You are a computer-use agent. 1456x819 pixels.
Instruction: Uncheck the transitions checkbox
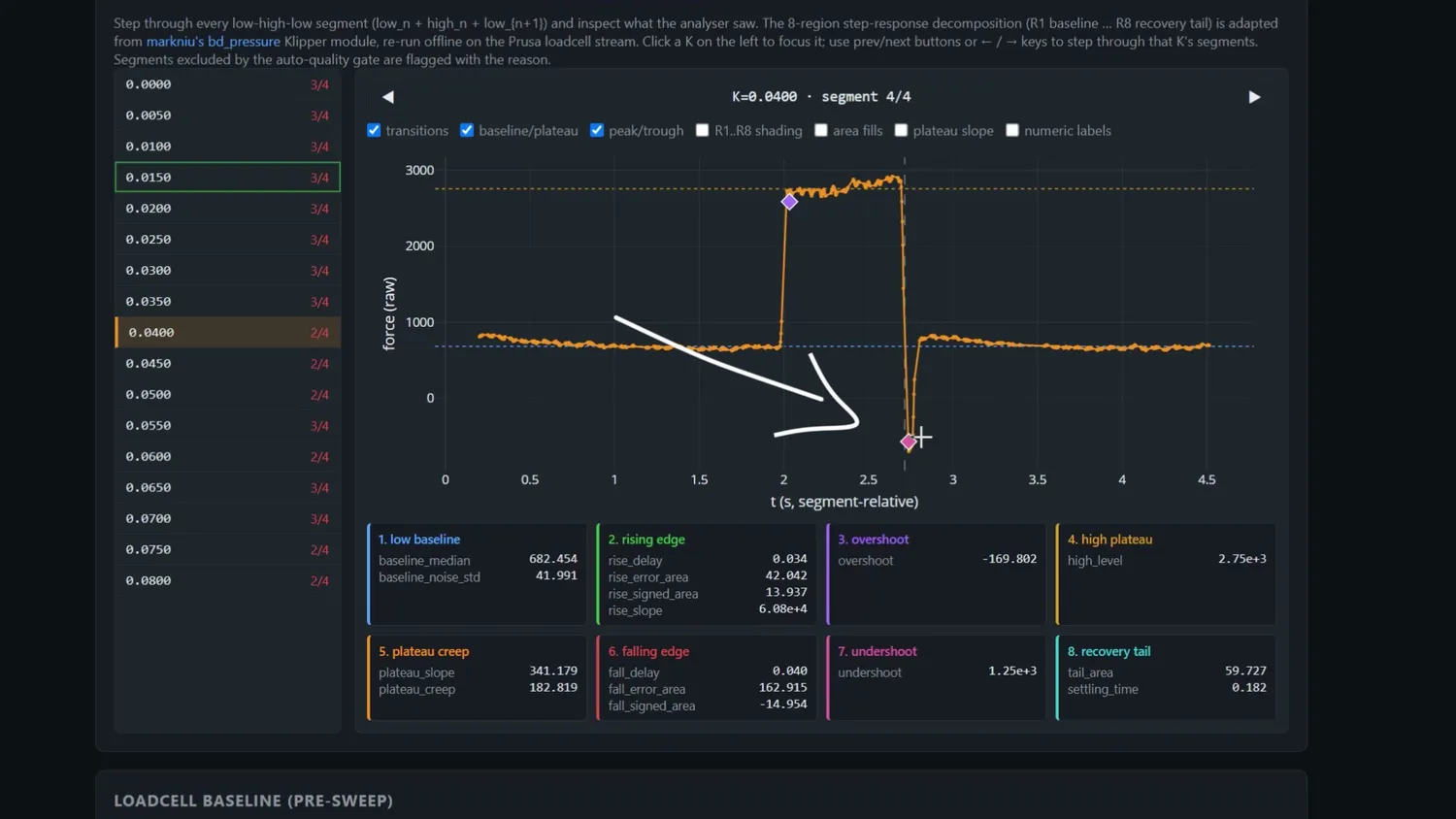374,130
